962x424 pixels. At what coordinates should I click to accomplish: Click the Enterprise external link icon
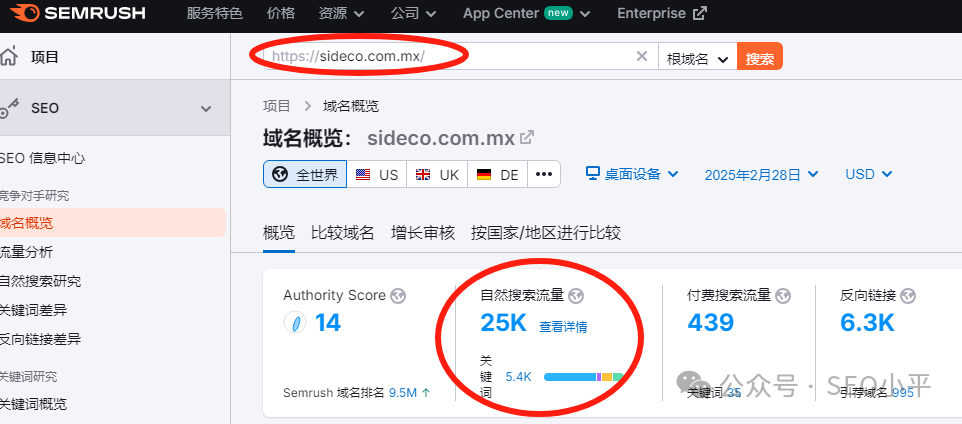pos(699,13)
